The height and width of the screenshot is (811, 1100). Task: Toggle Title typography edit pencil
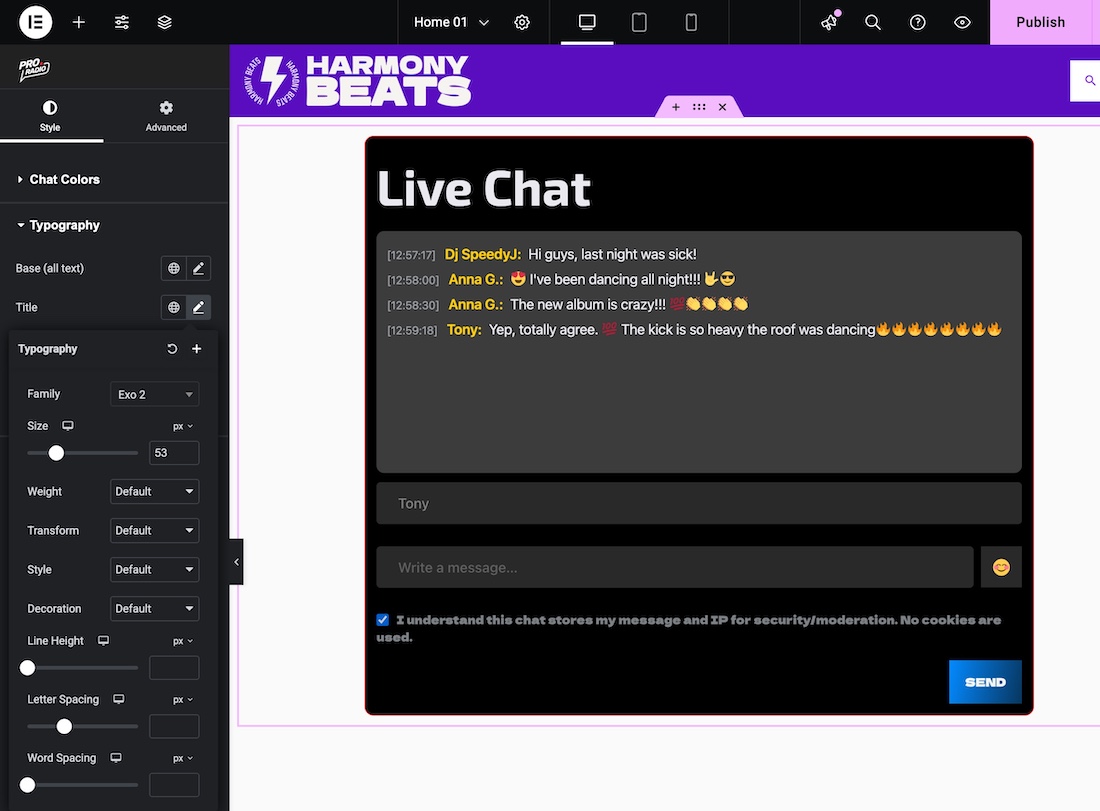click(199, 307)
